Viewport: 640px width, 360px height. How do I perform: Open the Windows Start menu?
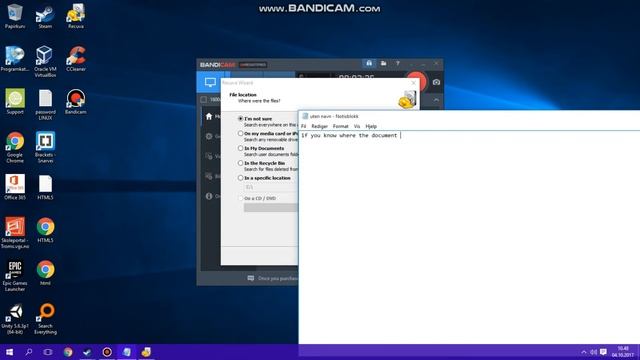9,352
